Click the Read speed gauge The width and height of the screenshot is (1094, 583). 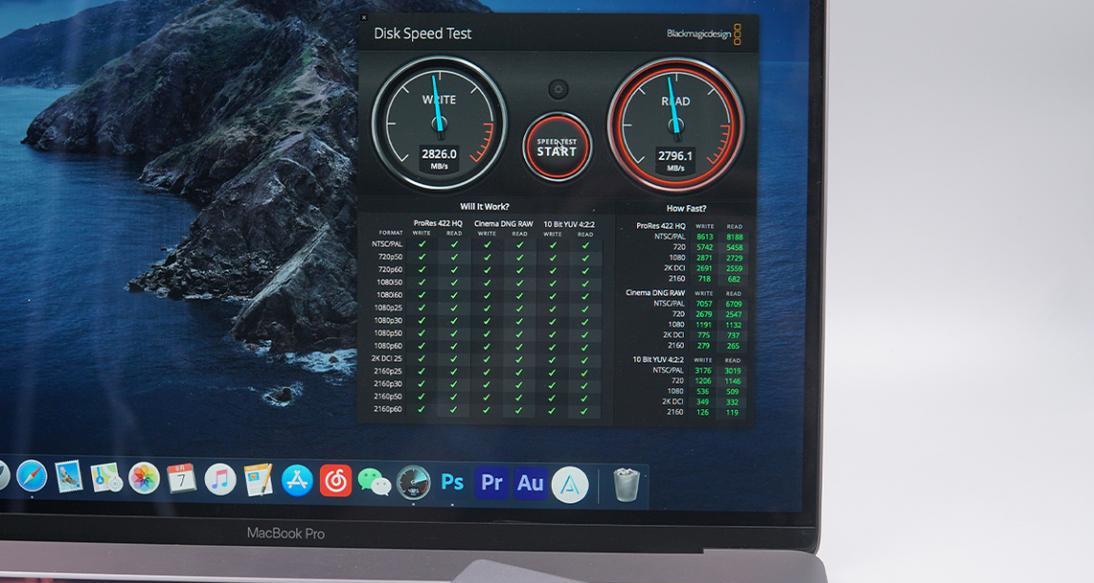(675, 125)
